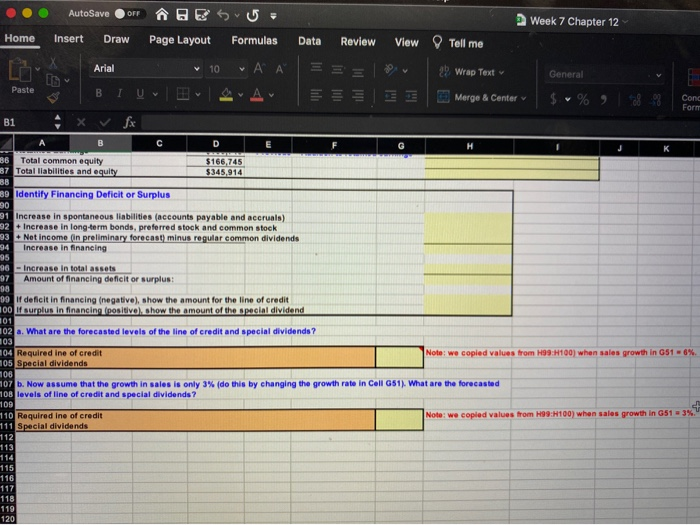The width and height of the screenshot is (700, 525).
Task: Click the Cancel X in formula bar
Action: click(81, 122)
